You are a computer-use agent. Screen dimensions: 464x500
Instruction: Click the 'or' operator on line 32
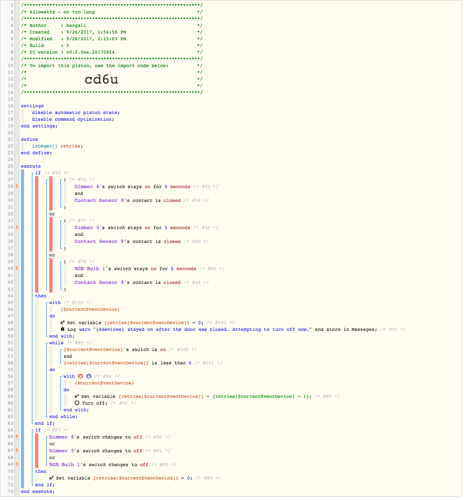coord(52,215)
